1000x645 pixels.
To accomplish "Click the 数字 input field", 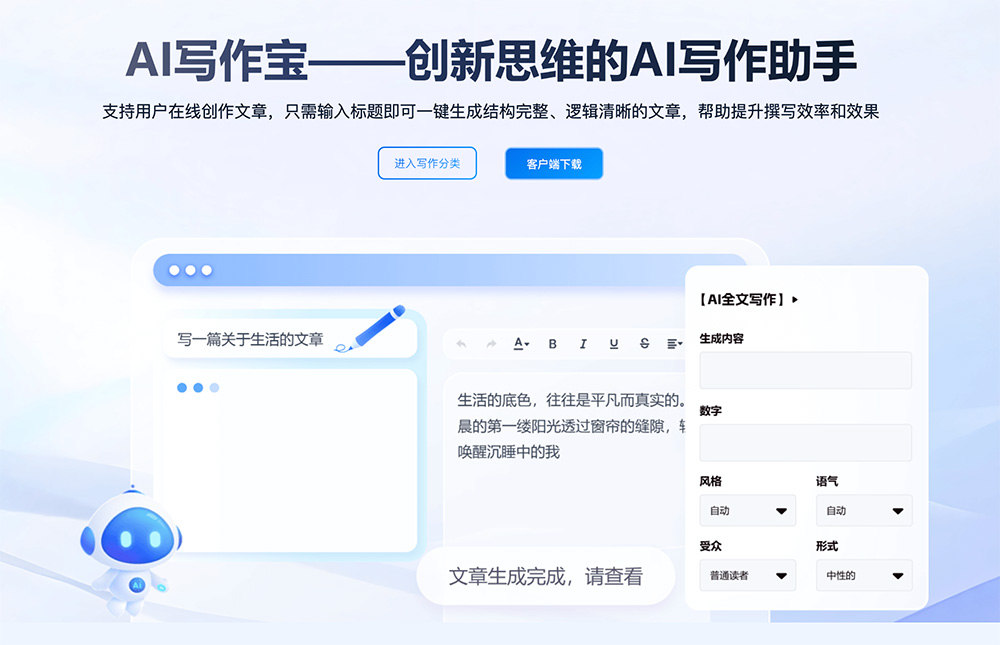I will tap(805, 442).
